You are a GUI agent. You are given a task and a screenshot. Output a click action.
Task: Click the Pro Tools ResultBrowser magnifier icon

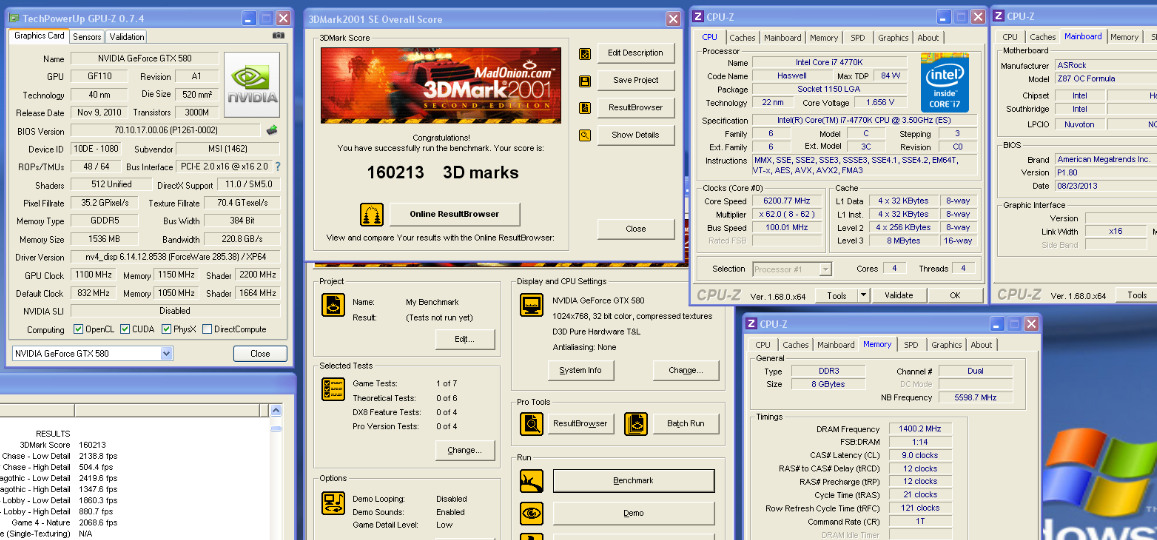[532, 423]
